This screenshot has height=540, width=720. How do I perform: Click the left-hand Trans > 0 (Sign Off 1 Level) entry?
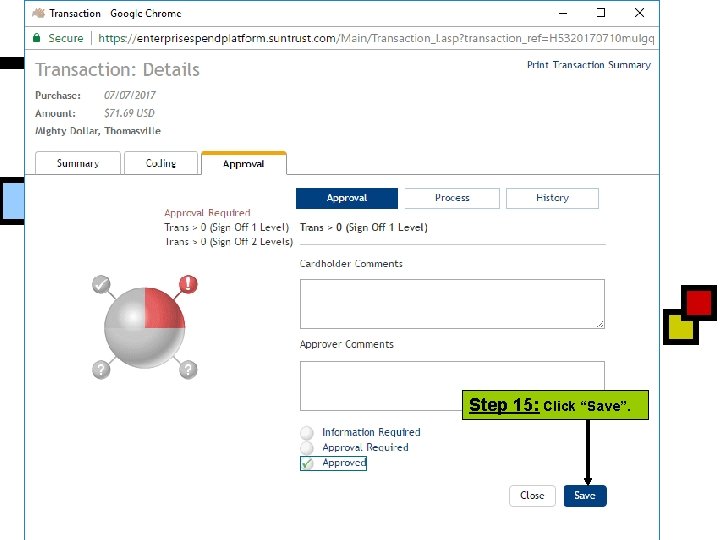click(x=226, y=227)
